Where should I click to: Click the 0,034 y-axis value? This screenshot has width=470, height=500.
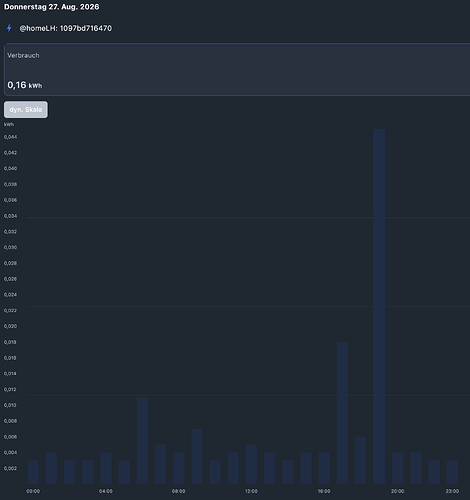coord(10,216)
